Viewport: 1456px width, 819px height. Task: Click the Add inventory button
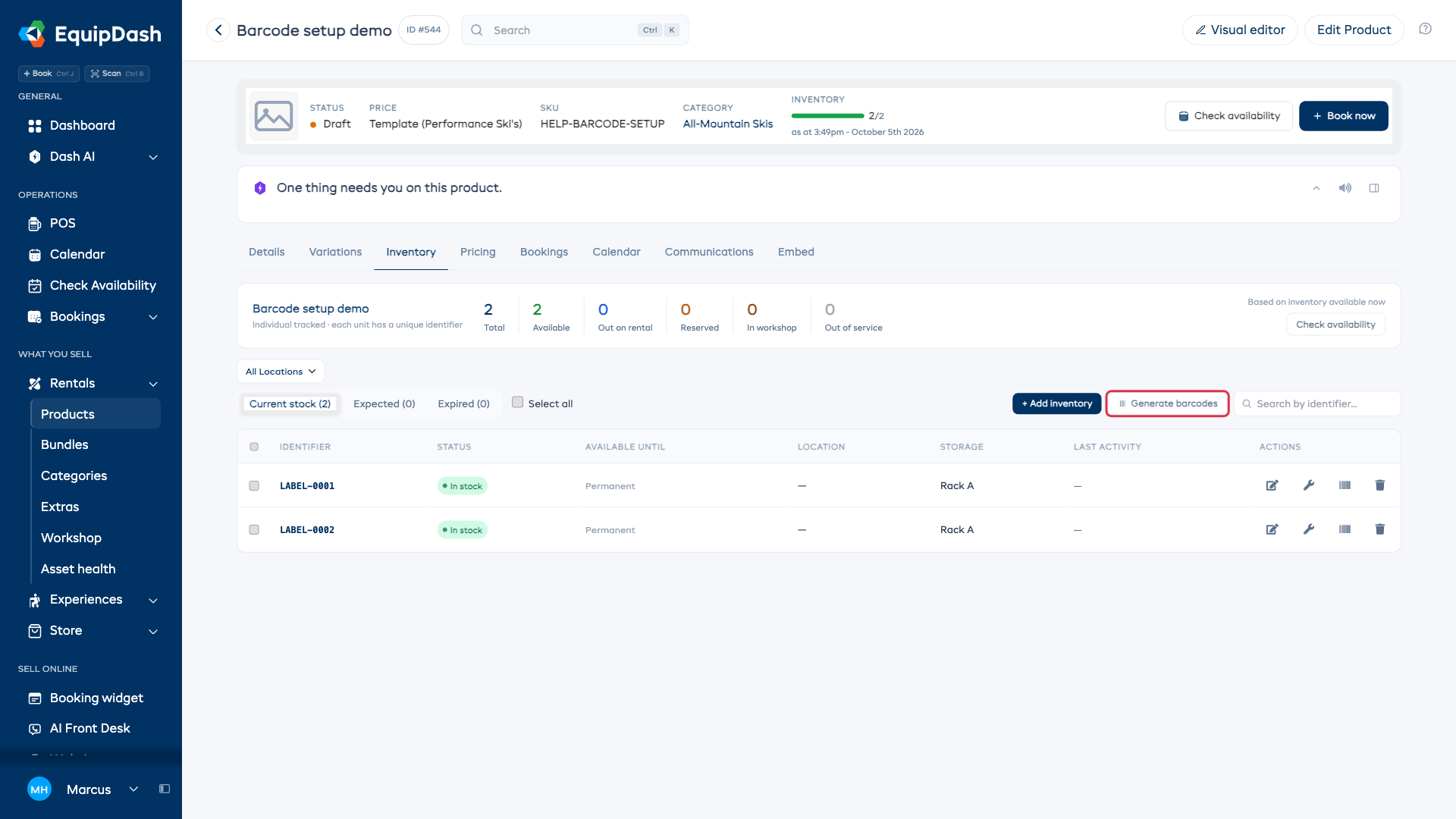1056,403
